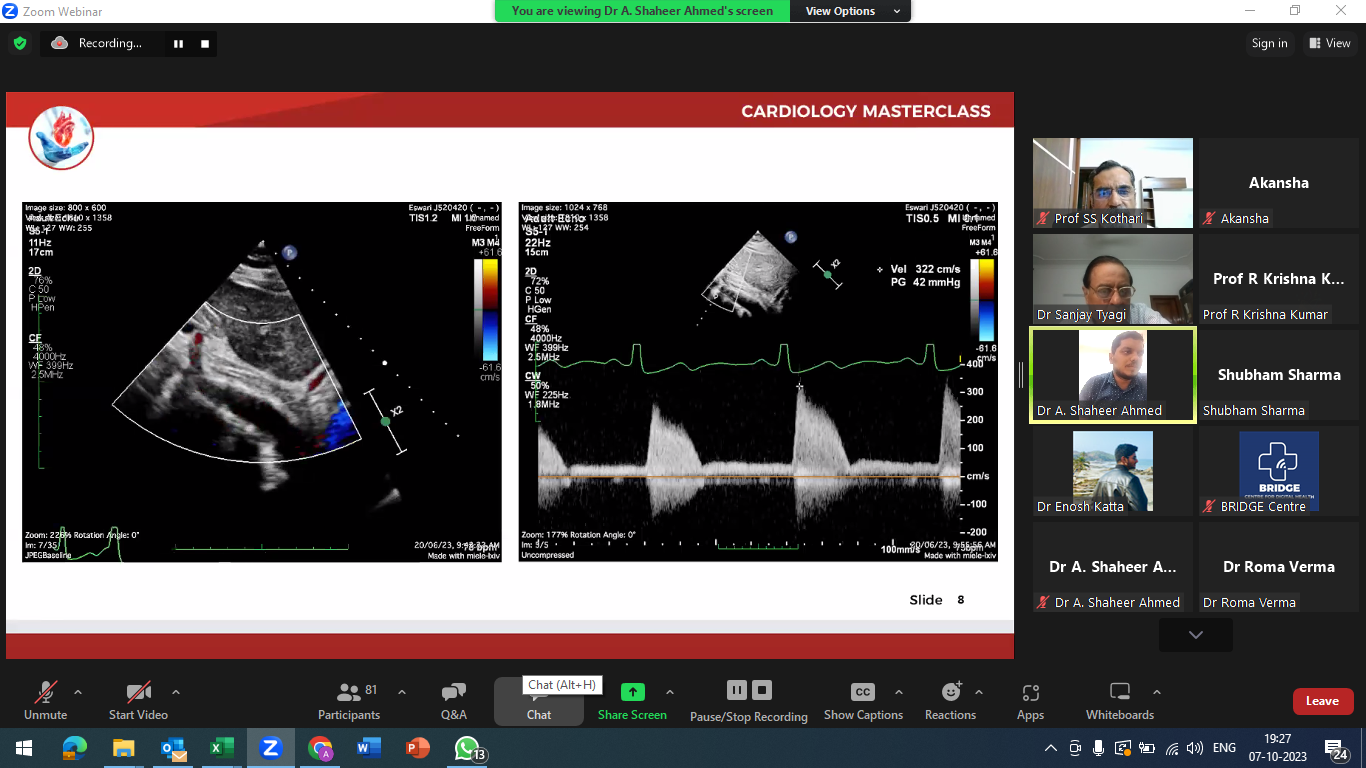Click the green encryption shield icon
1366x768 pixels.
tap(19, 43)
